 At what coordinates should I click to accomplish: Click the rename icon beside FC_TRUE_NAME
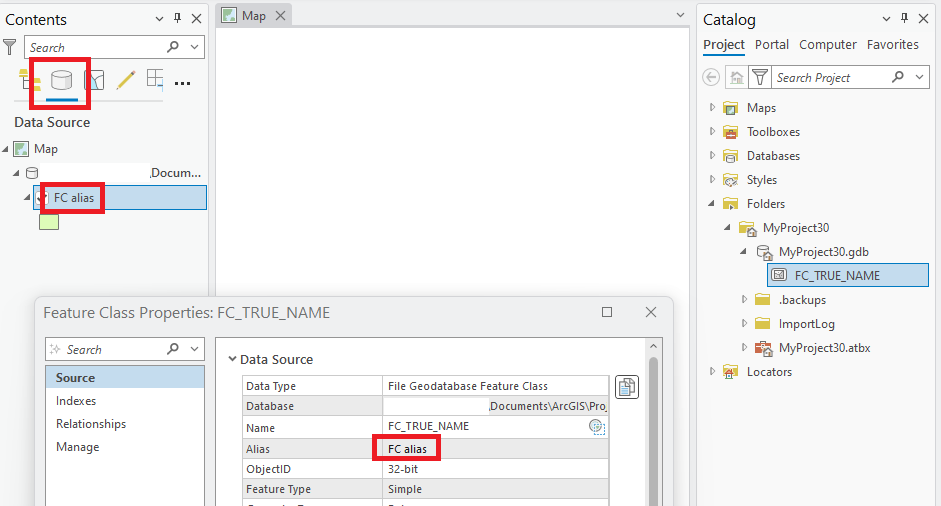pyautogui.click(x=597, y=427)
